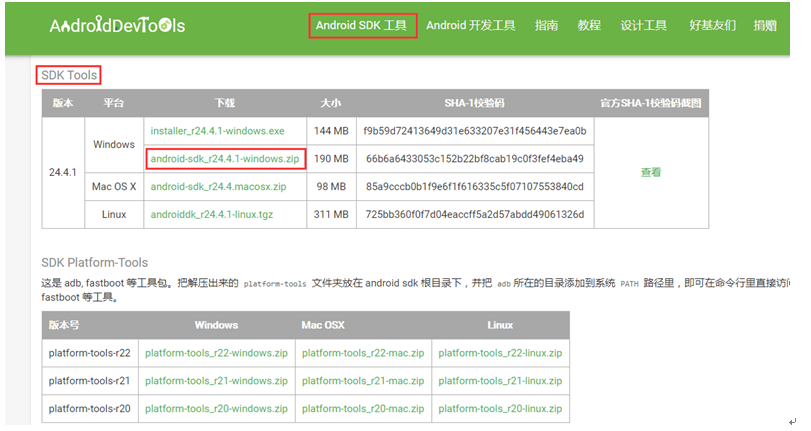Click the SHA-1校验码 column header
The width and height of the screenshot is (811, 431).
pyautogui.click(x=474, y=103)
